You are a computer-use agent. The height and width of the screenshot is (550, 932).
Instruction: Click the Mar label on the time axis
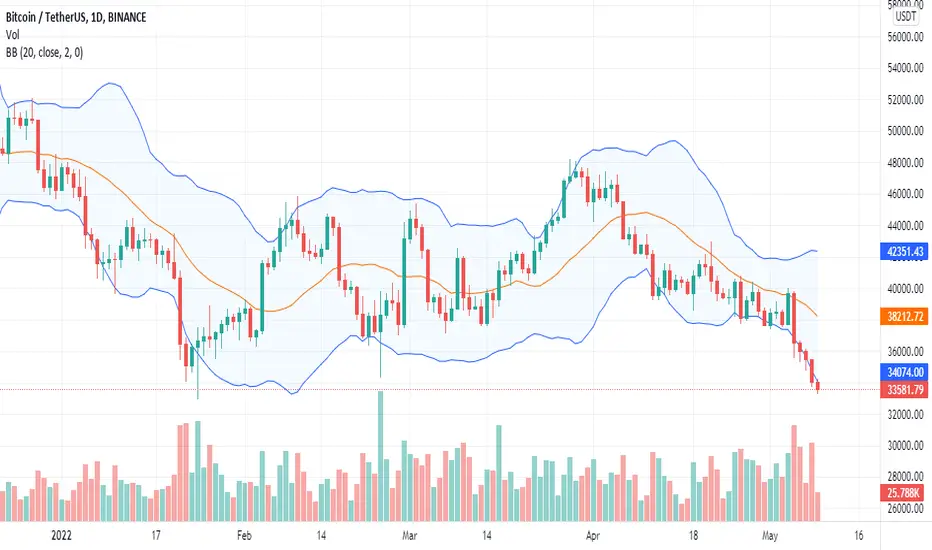(x=410, y=535)
